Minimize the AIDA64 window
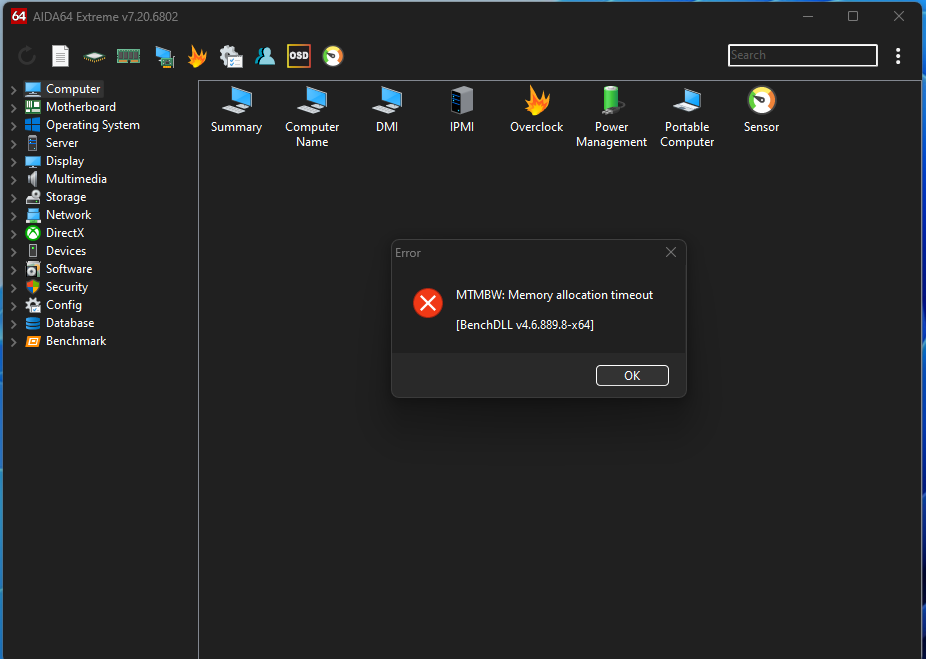This screenshot has width=926, height=659. point(808,16)
